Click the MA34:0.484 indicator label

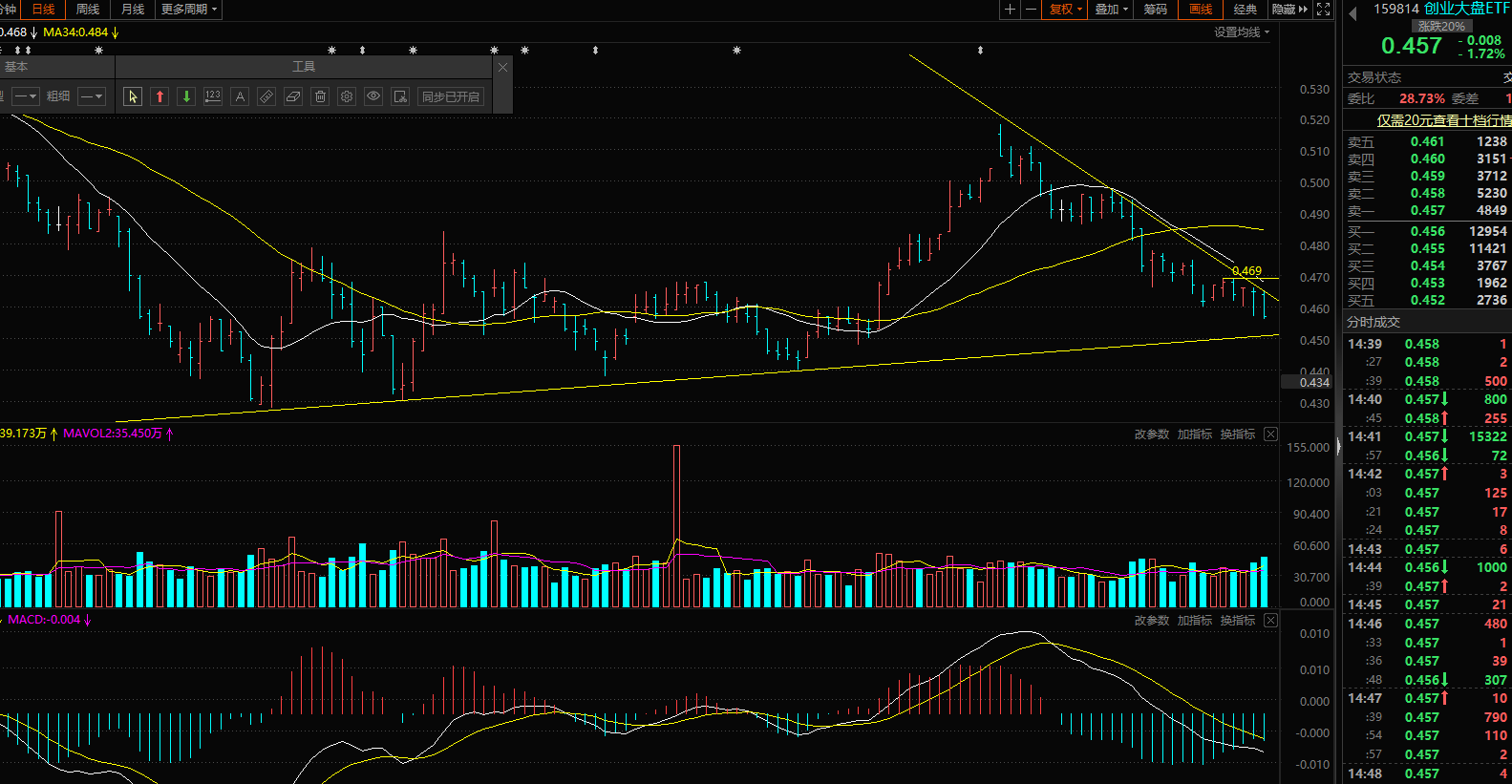[x=75, y=32]
